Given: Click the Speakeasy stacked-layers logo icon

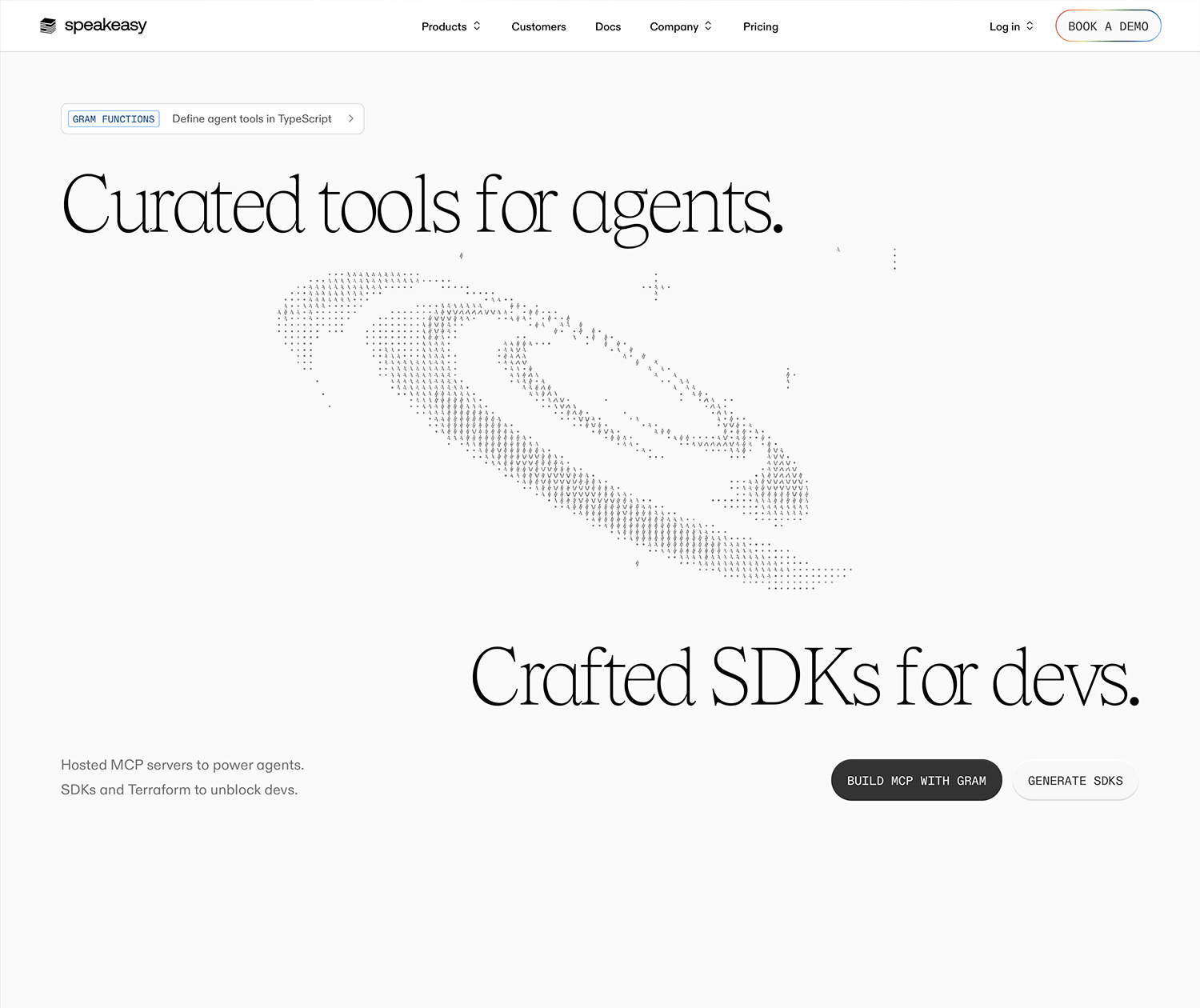Looking at the screenshot, I should click(x=48, y=25).
